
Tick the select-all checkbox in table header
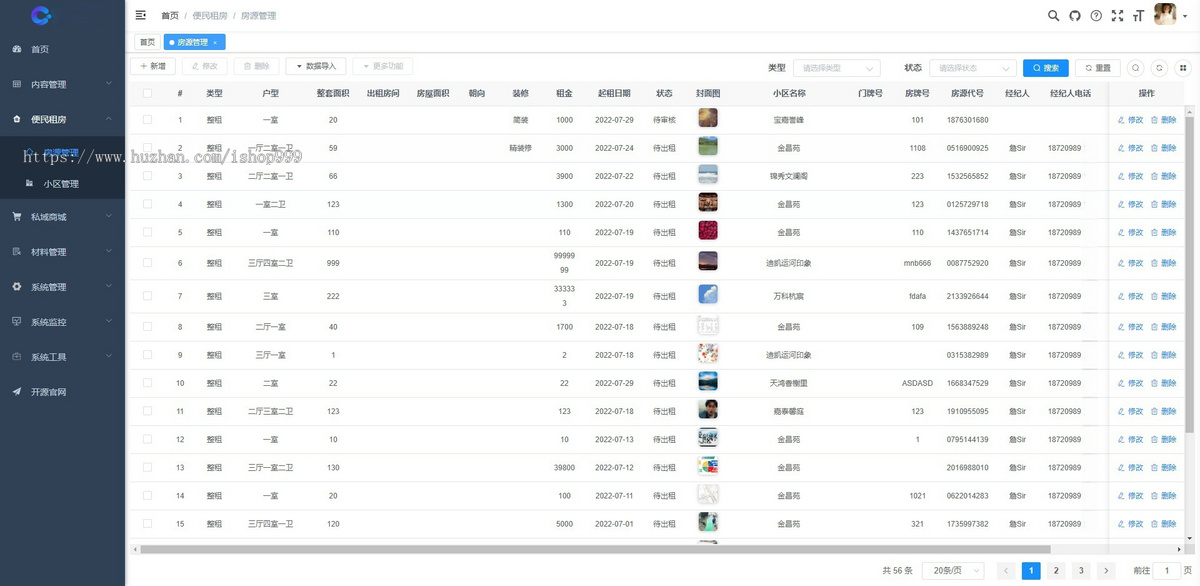tap(148, 93)
